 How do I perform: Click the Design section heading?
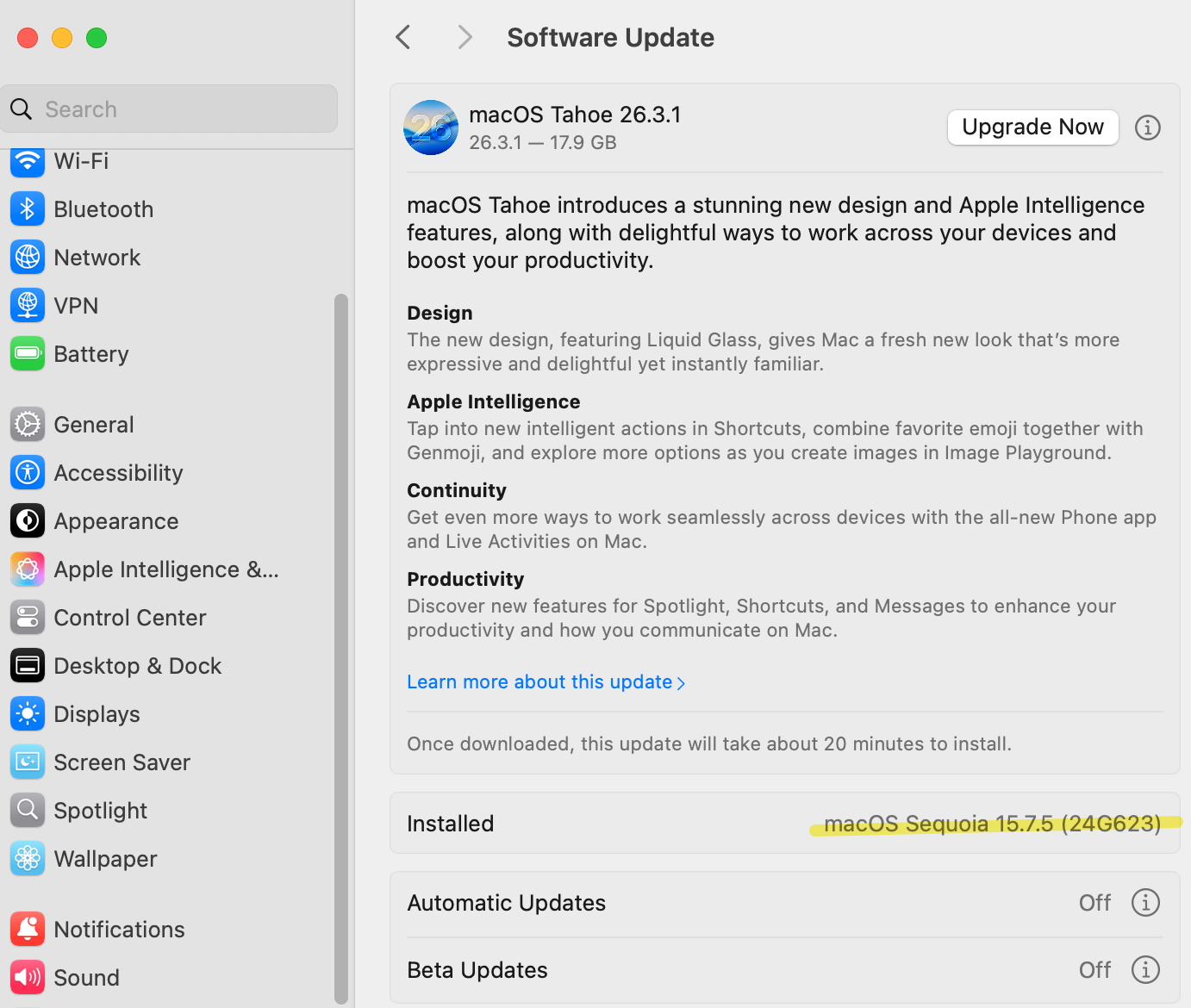point(440,313)
